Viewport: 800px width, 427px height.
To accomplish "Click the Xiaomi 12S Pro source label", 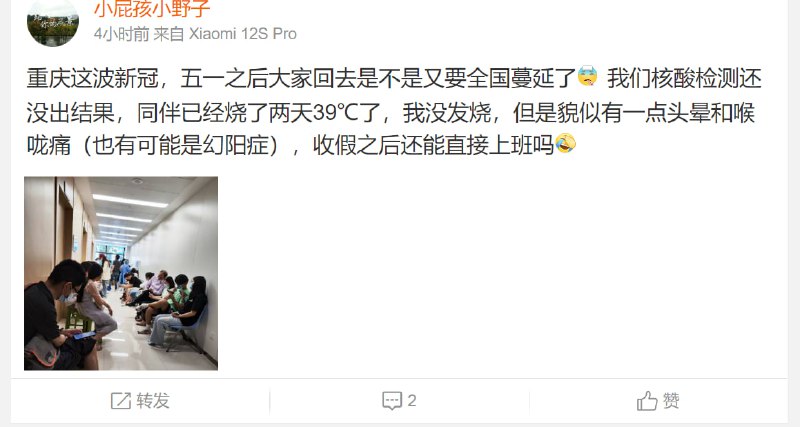I will pyautogui.click(x=243, y=34).
